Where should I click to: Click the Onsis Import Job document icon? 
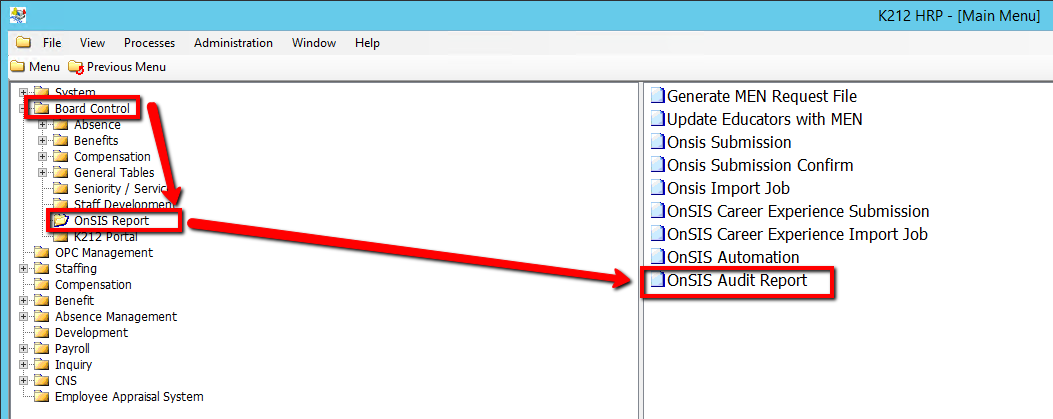coord(657,189)
